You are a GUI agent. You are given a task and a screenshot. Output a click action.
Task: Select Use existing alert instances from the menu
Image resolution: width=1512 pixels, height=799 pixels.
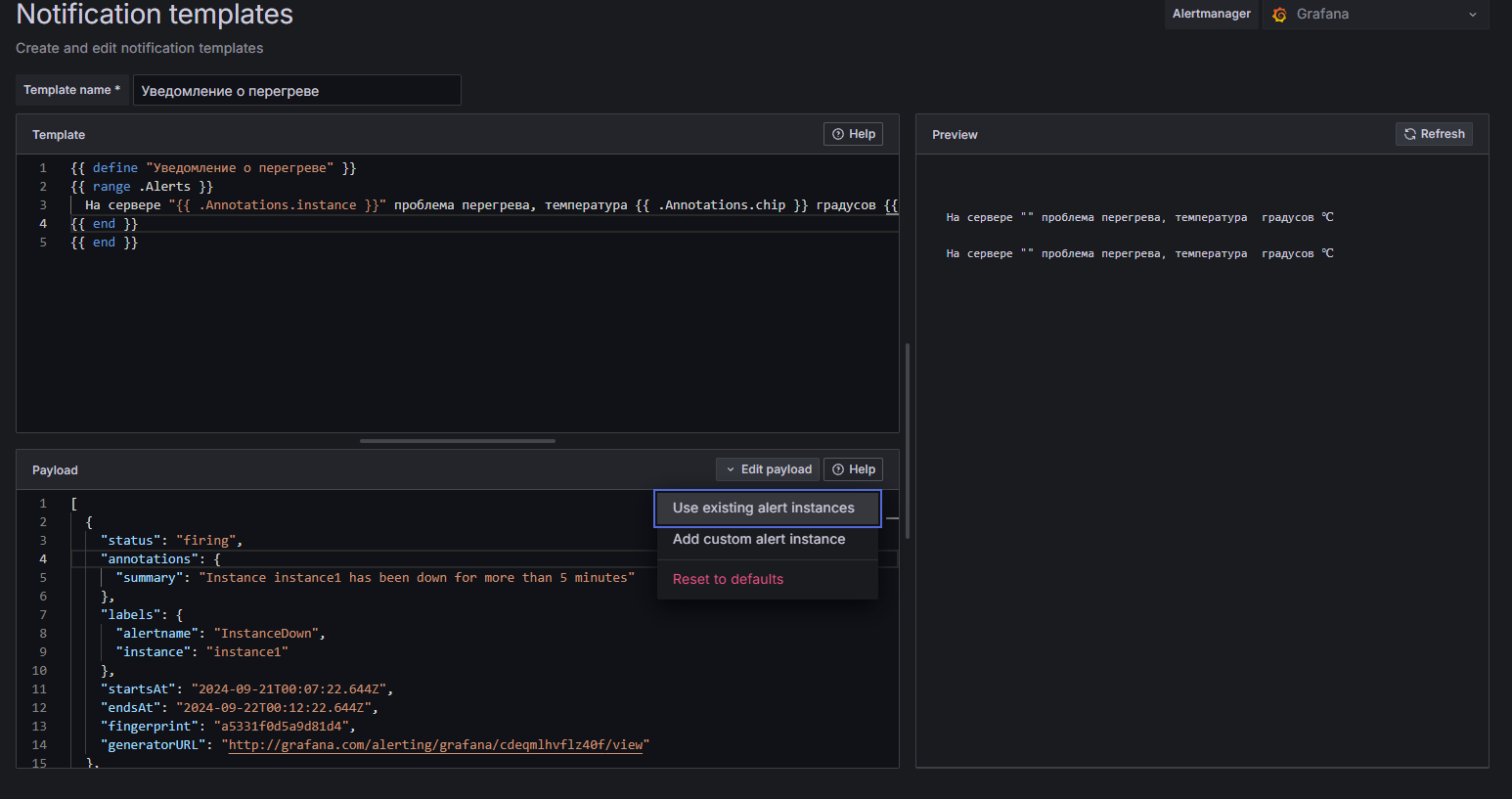tap(764, 508)
